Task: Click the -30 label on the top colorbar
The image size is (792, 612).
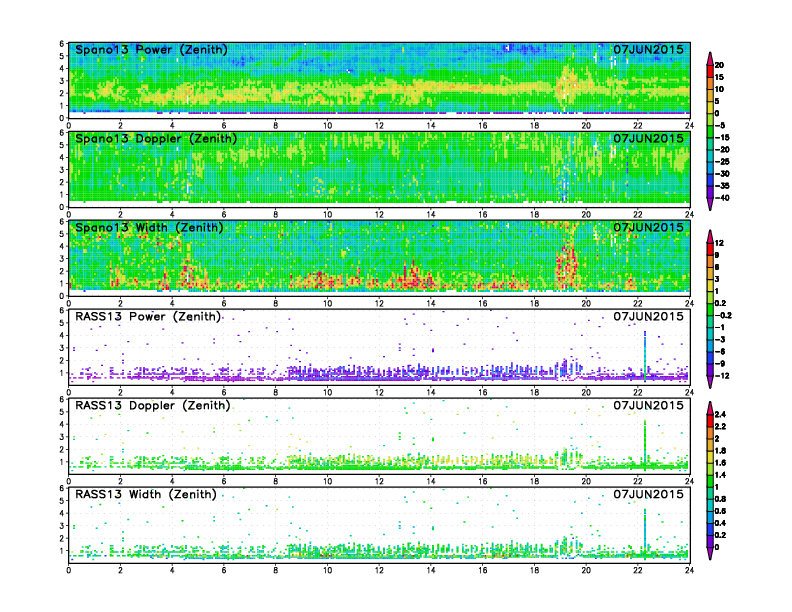Action: click(x=722, y=174)
